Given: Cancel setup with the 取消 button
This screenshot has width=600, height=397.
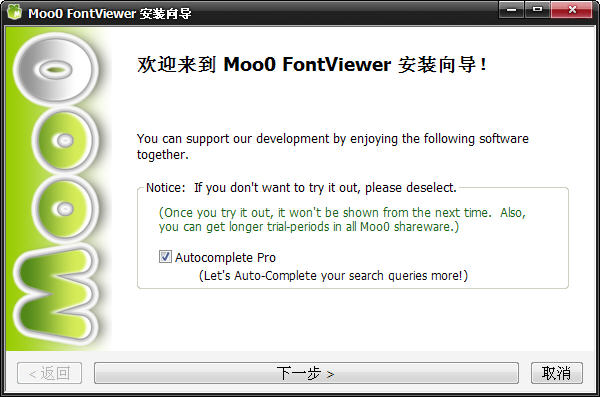Looking at the screenshot, I should pos(557,373).
